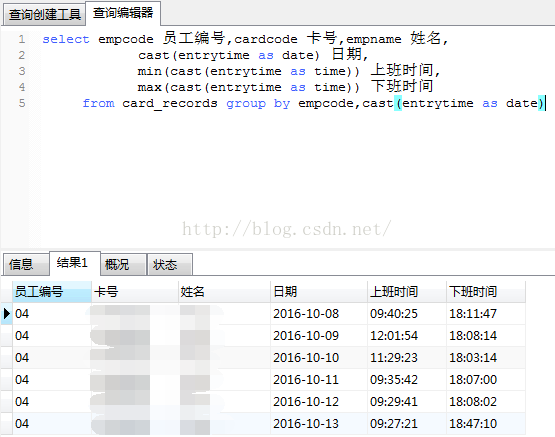Click the 卡号 column header
The image size is (555, 437).
[x=135, y=292]
